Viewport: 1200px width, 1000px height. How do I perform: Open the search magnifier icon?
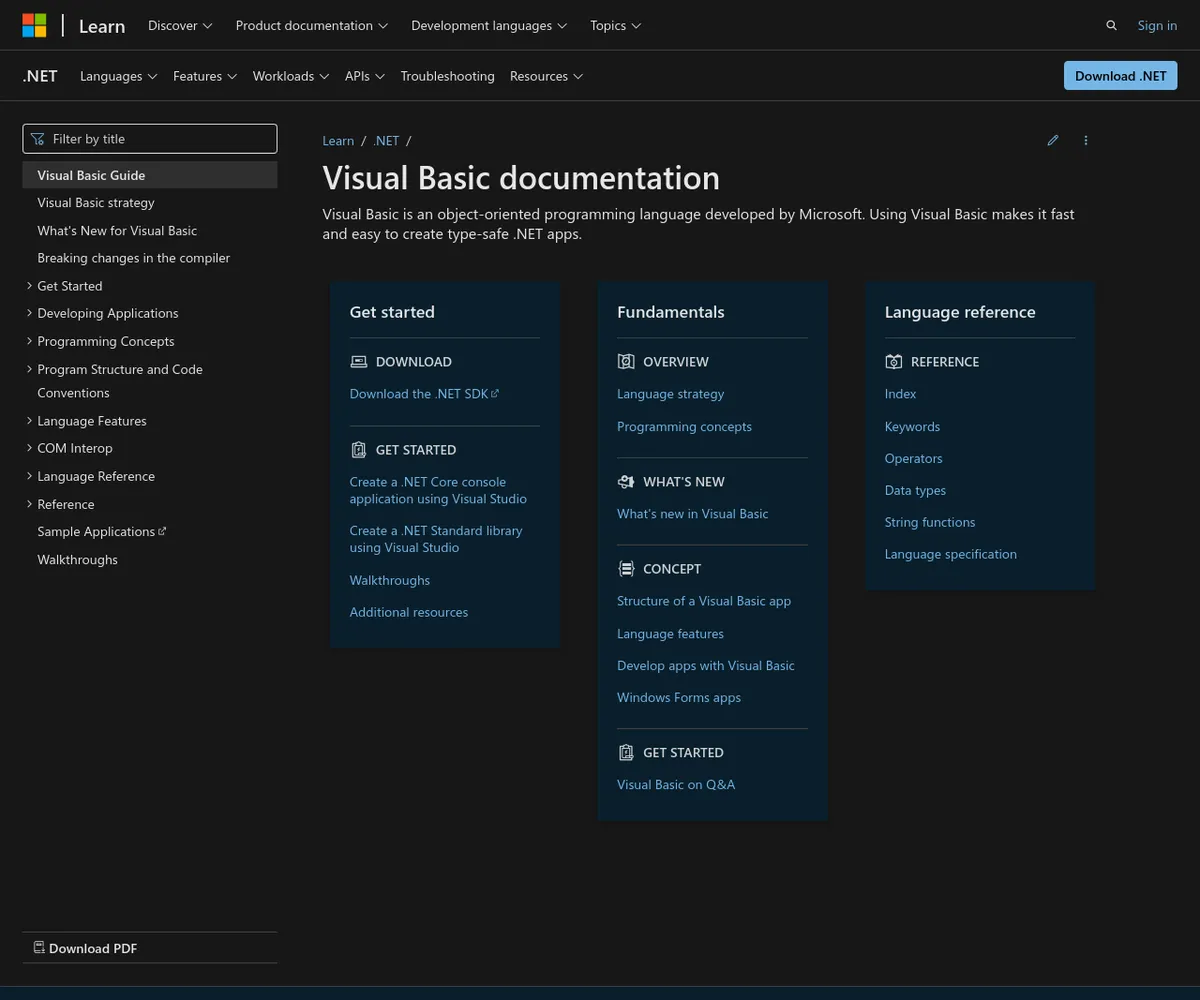(1111, 26)
